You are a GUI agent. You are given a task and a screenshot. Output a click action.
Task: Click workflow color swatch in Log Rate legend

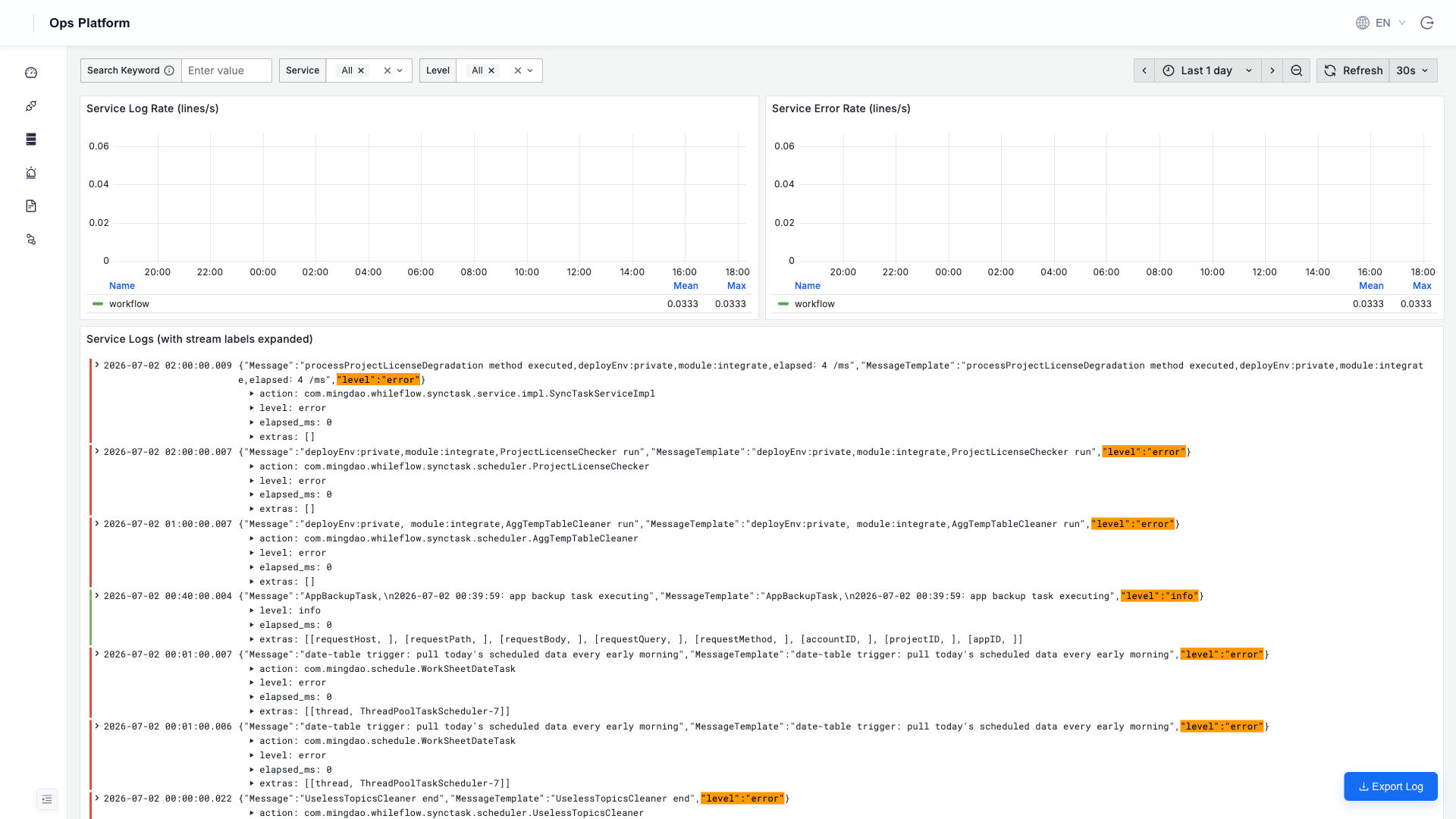click(x=98, y=304)
